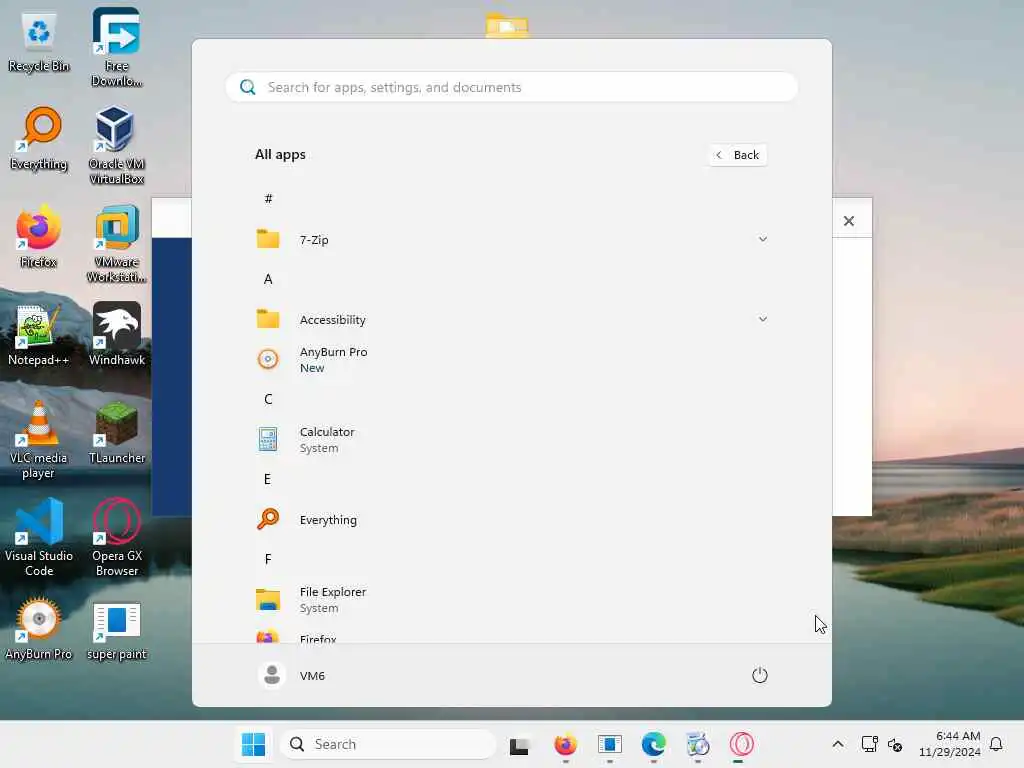The image size is (1024, 768).
Task: Close the background window behind Start menu
Action: click(848, 221)
